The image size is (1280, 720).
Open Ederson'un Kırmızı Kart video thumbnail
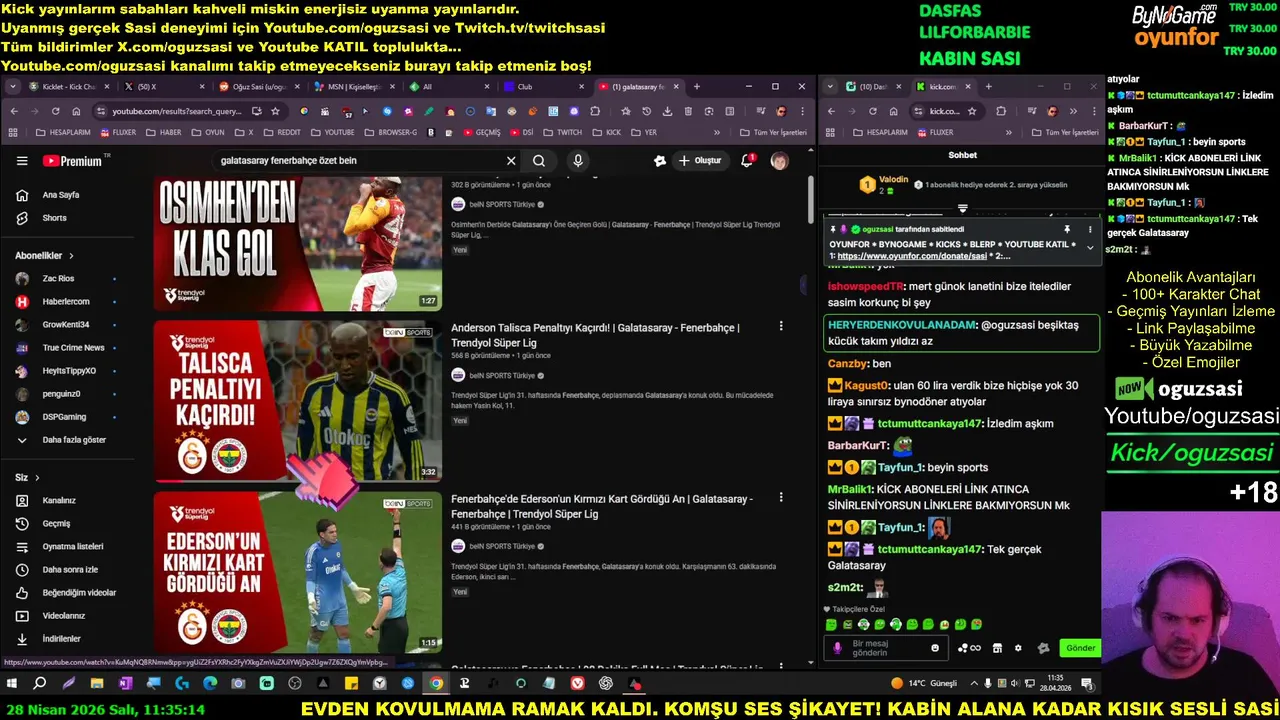click(298, 572)
